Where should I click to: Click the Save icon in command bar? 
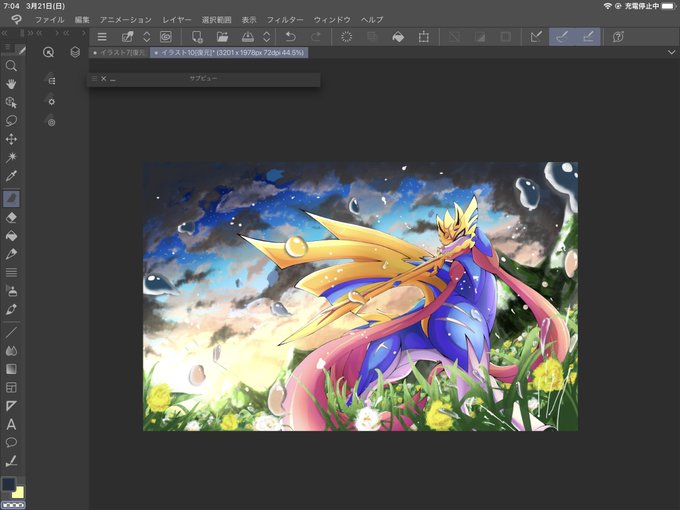click(248, 37)
